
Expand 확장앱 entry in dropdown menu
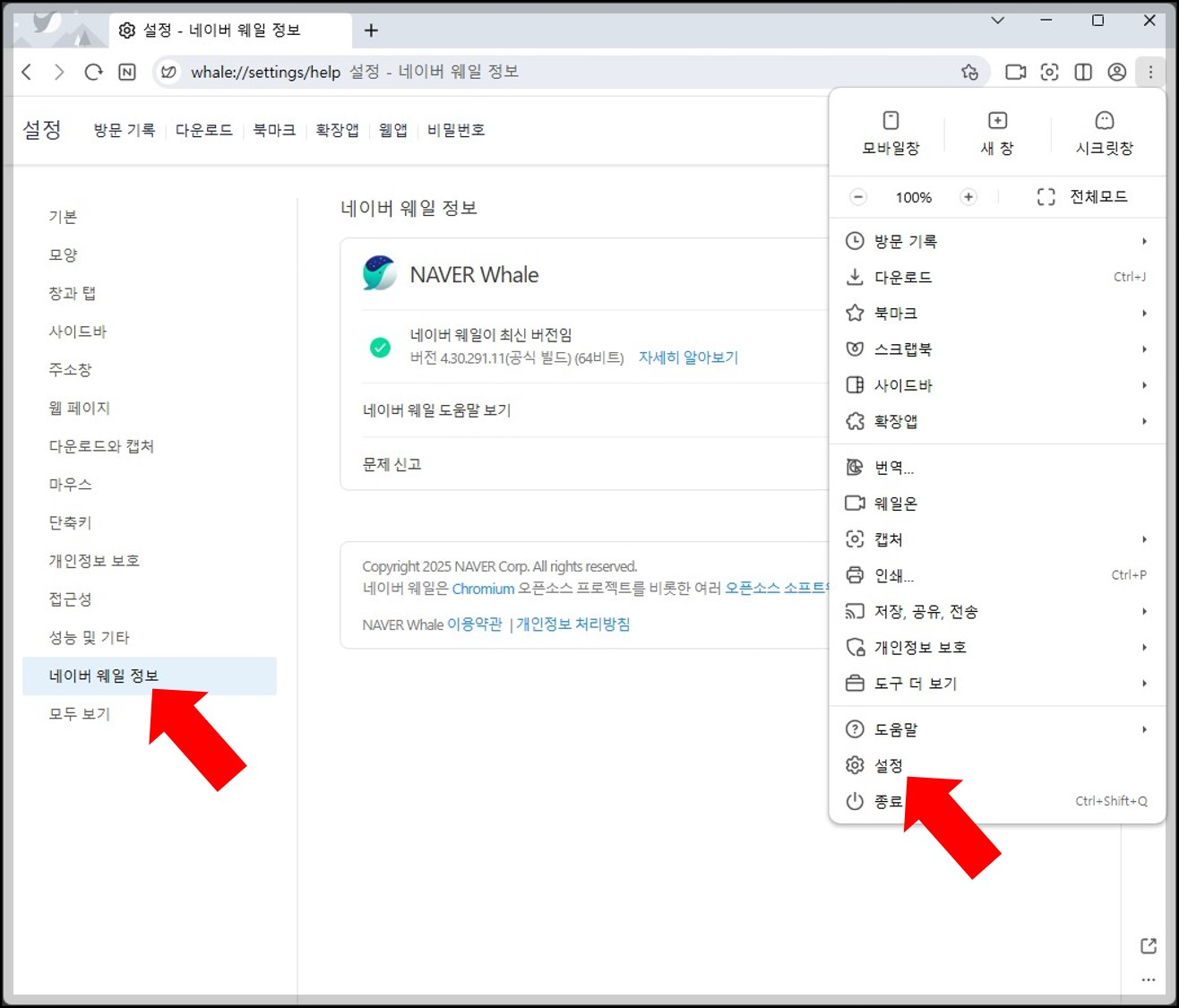point(997,421)
